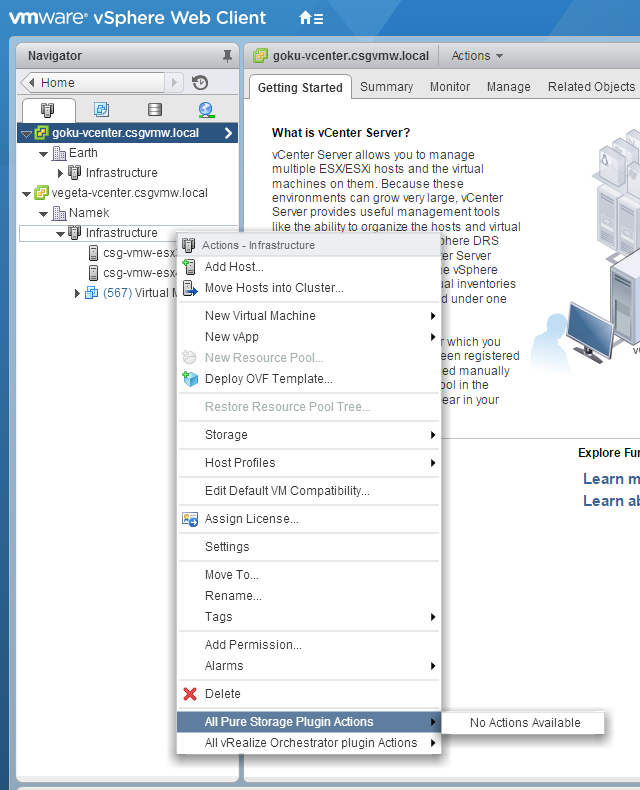Click the vegeta-vcenter vCenter icon in the tree
This screenshot has height=790, width=640.
(x=41, y=193)
